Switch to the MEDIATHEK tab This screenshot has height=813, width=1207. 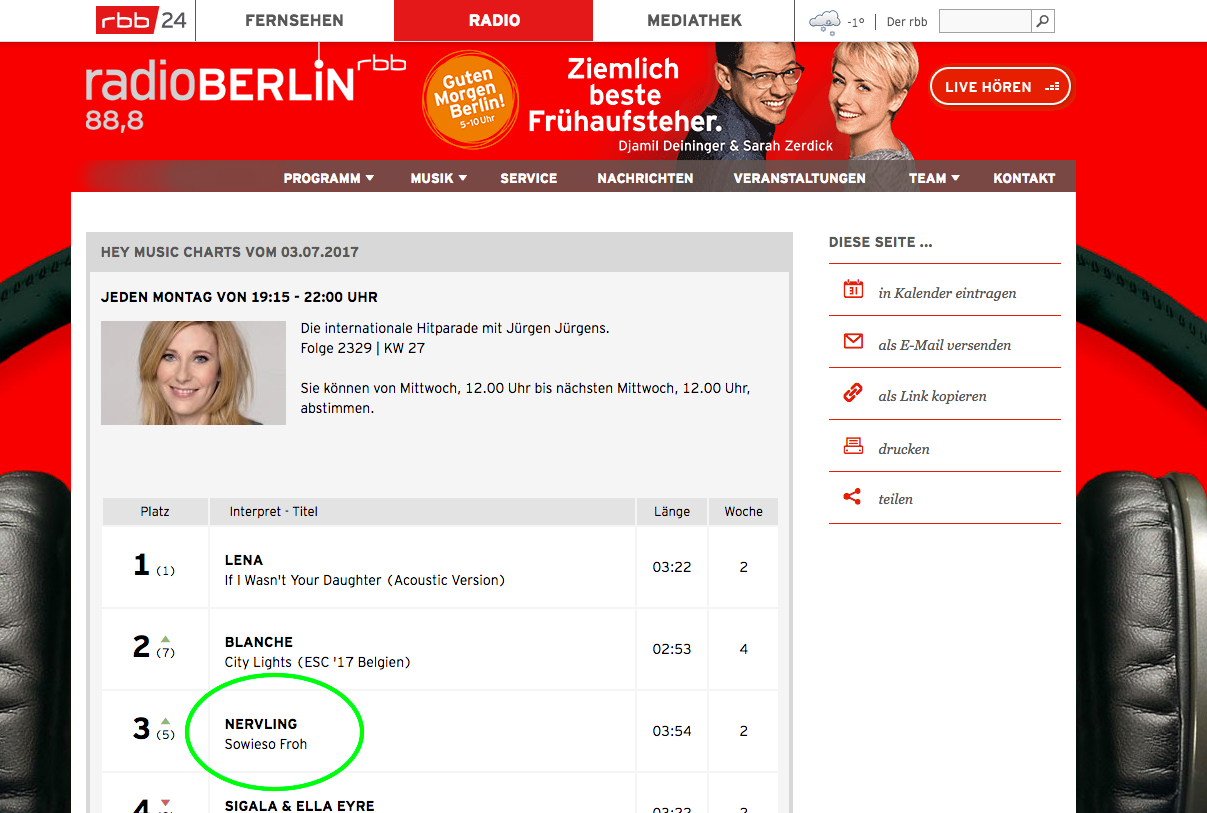pyautogui.click(x=694, y=20)
